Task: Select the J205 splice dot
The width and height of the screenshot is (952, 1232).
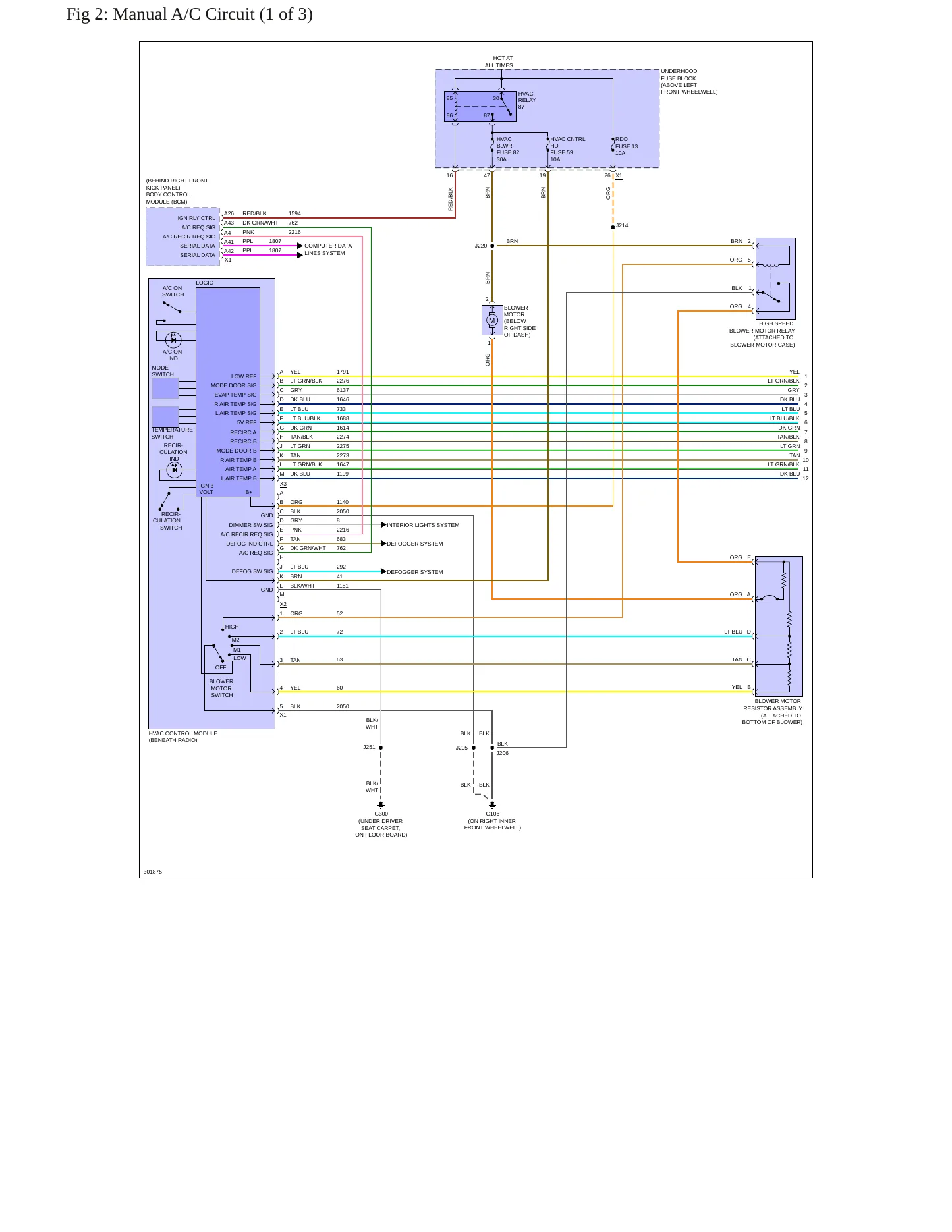Action: (474, 748)
